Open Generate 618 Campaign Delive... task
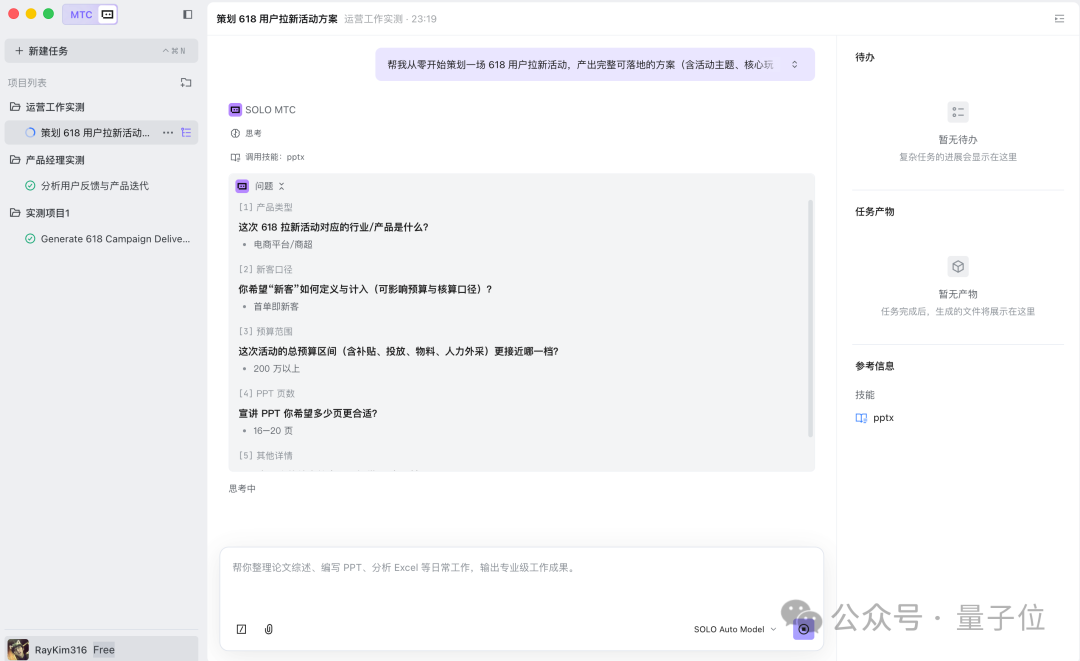1080x661 pixels. click(x=115, y=239)
